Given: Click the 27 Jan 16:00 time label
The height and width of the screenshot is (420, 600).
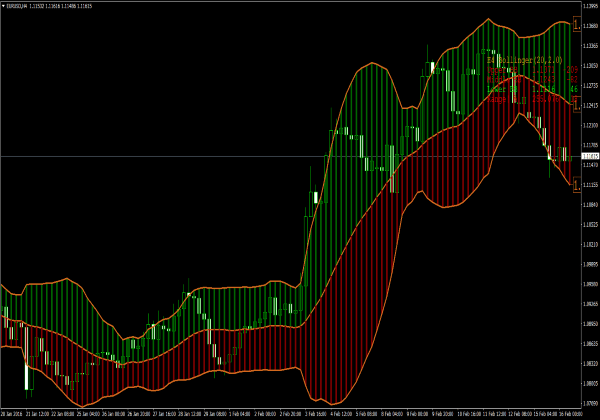Looking at the screenshot, I should 164,414.
